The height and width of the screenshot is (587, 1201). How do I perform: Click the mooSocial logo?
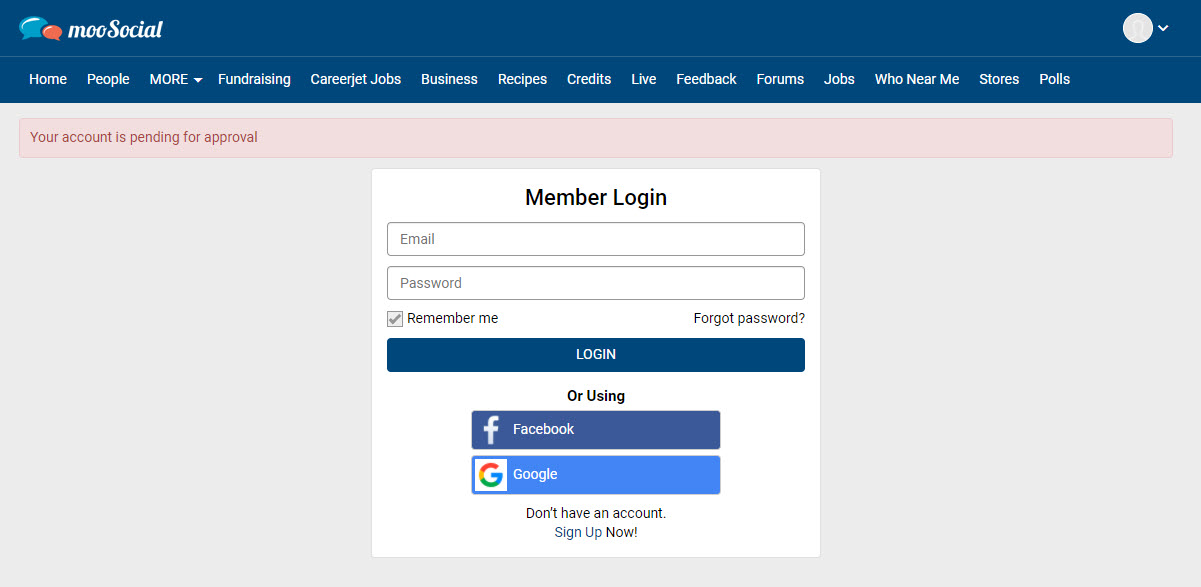pyautogui.click(x=91, y=29)
